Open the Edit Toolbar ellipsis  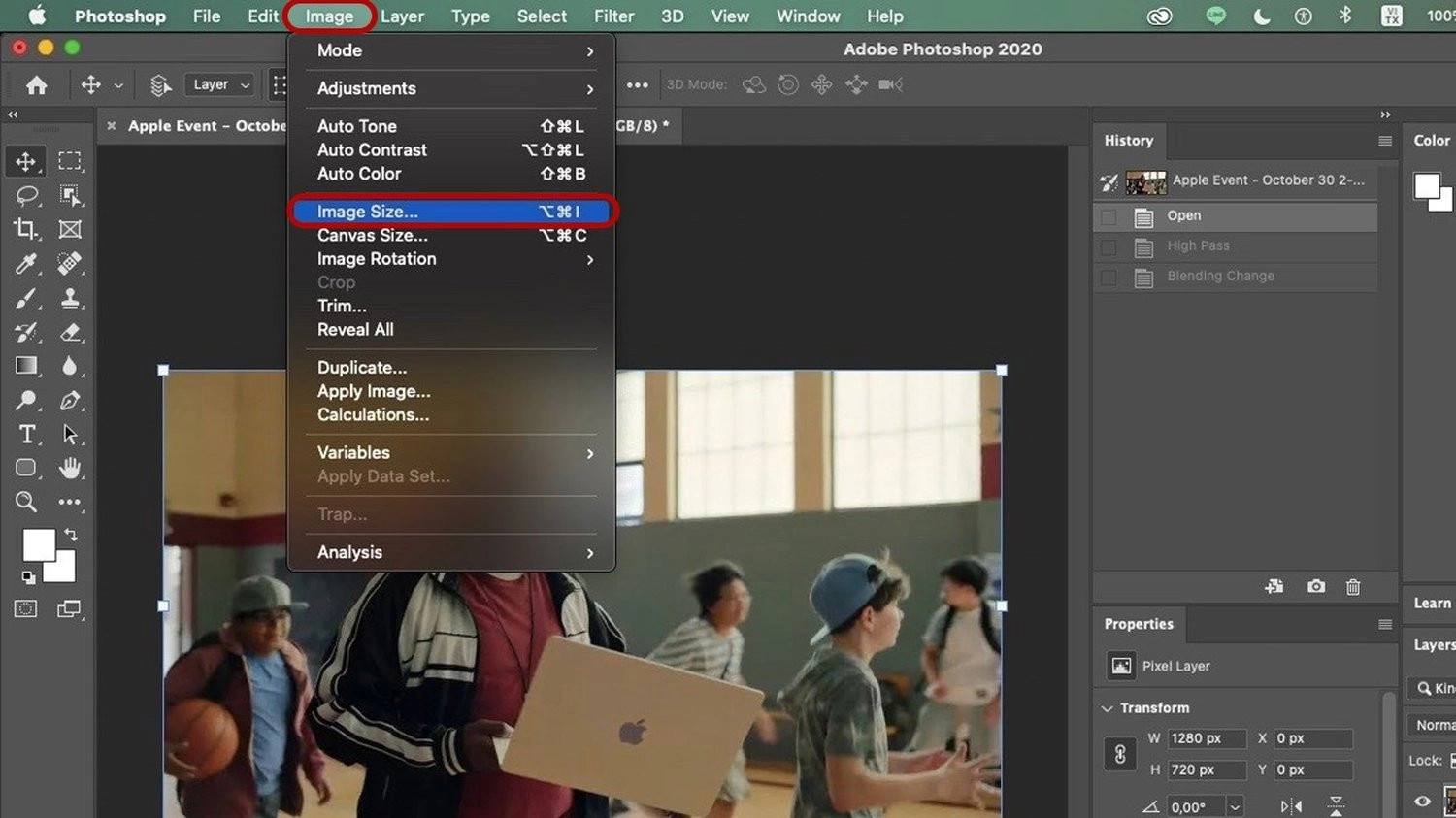(70, 502)
